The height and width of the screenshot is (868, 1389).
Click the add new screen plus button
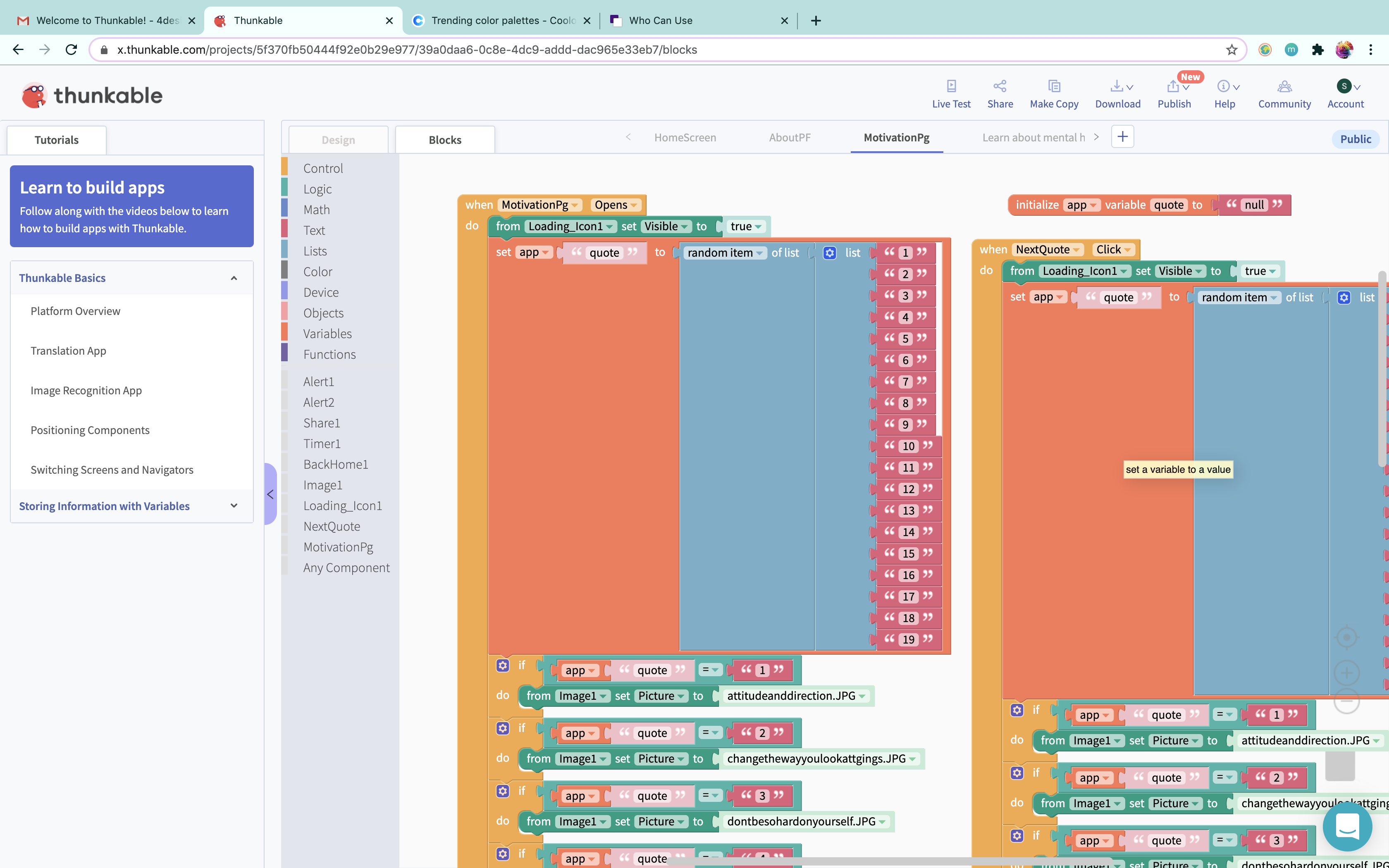[1122, 137]
